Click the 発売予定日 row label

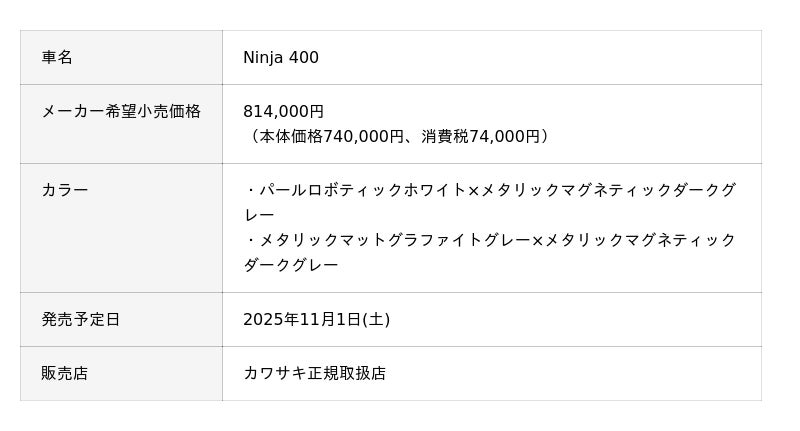tap(81, 320)
